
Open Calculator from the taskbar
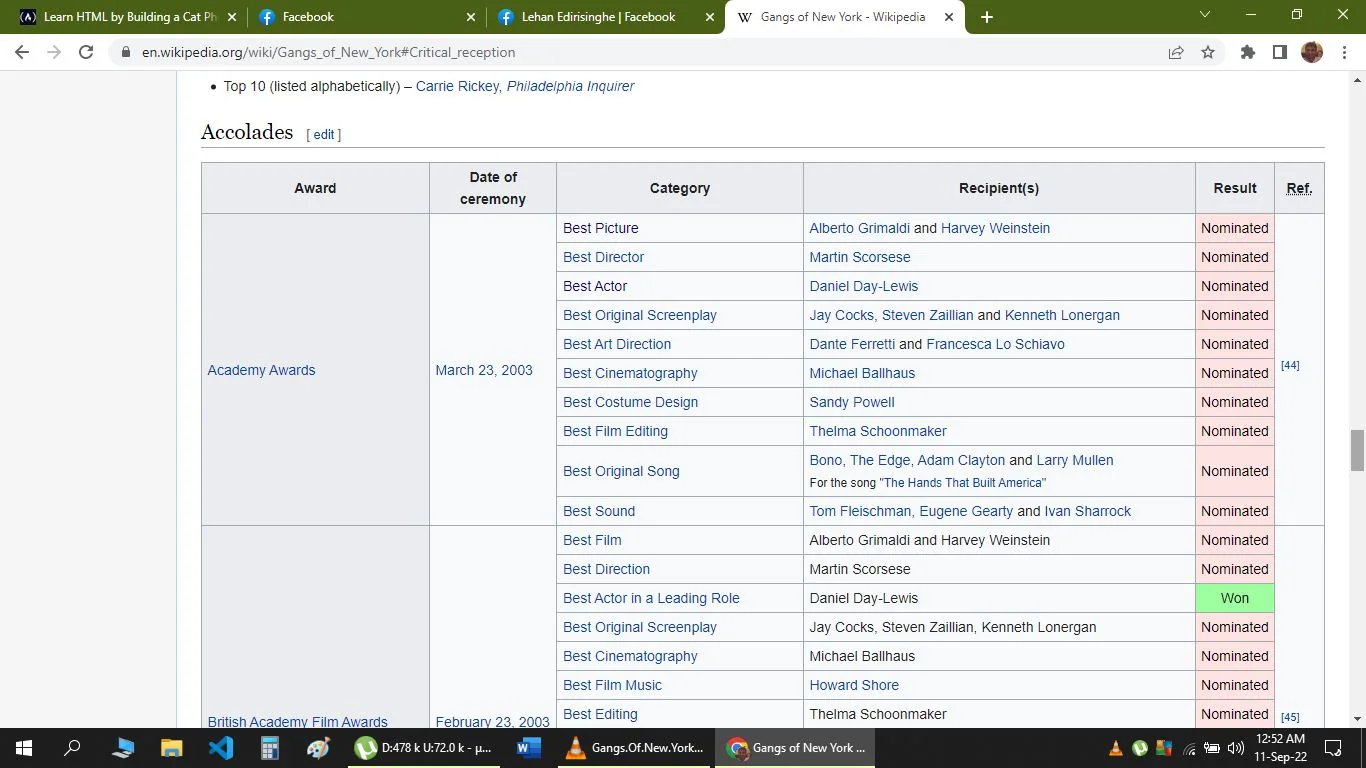(x=270, y=748)
